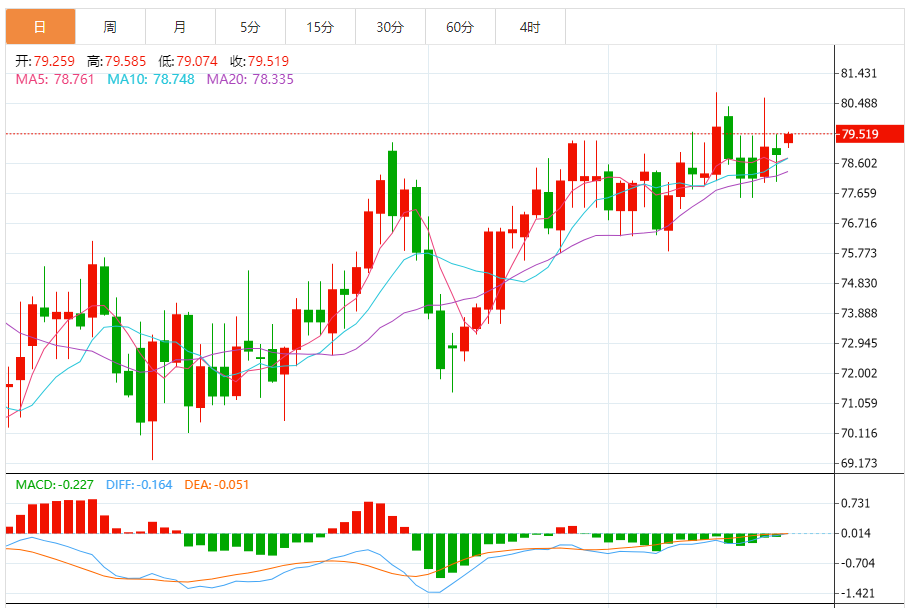Click the DIFF: -0.164 label
The width and height of the screenshot is (912, 608).
pyautogui.click(x=139, y=485)
